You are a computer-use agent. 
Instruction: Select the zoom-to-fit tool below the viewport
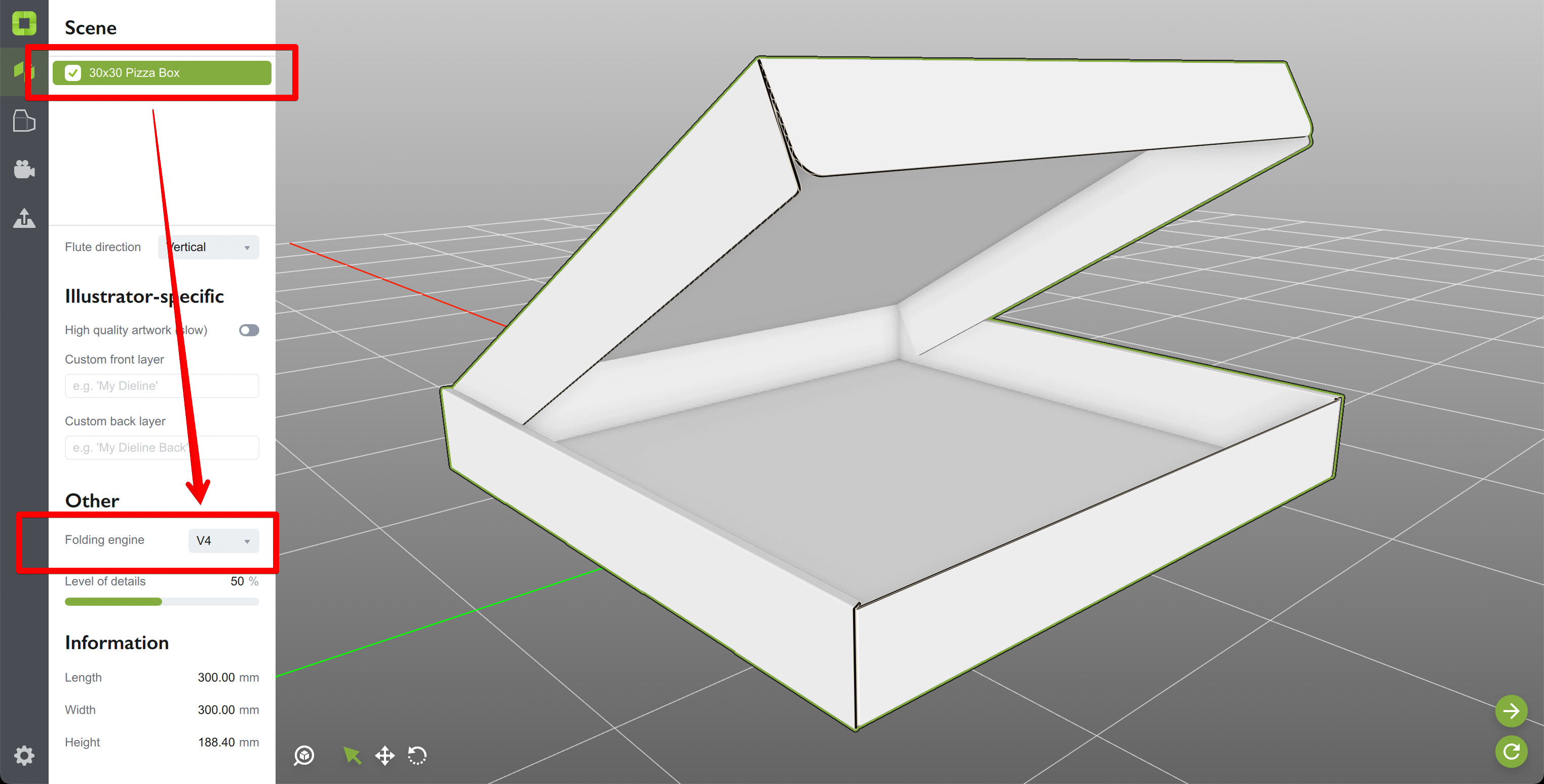tap(303, 756)
